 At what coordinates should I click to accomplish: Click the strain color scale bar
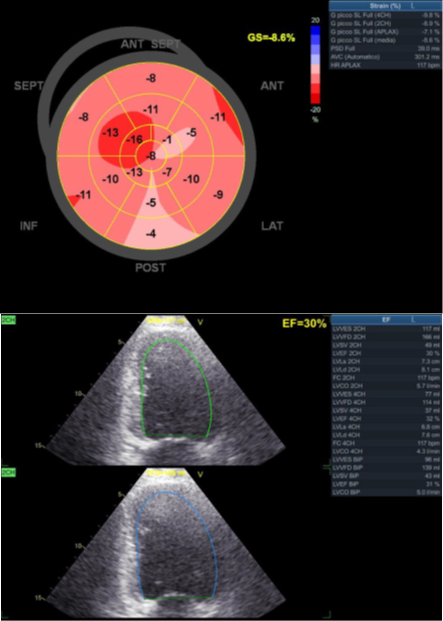point(315,65)
